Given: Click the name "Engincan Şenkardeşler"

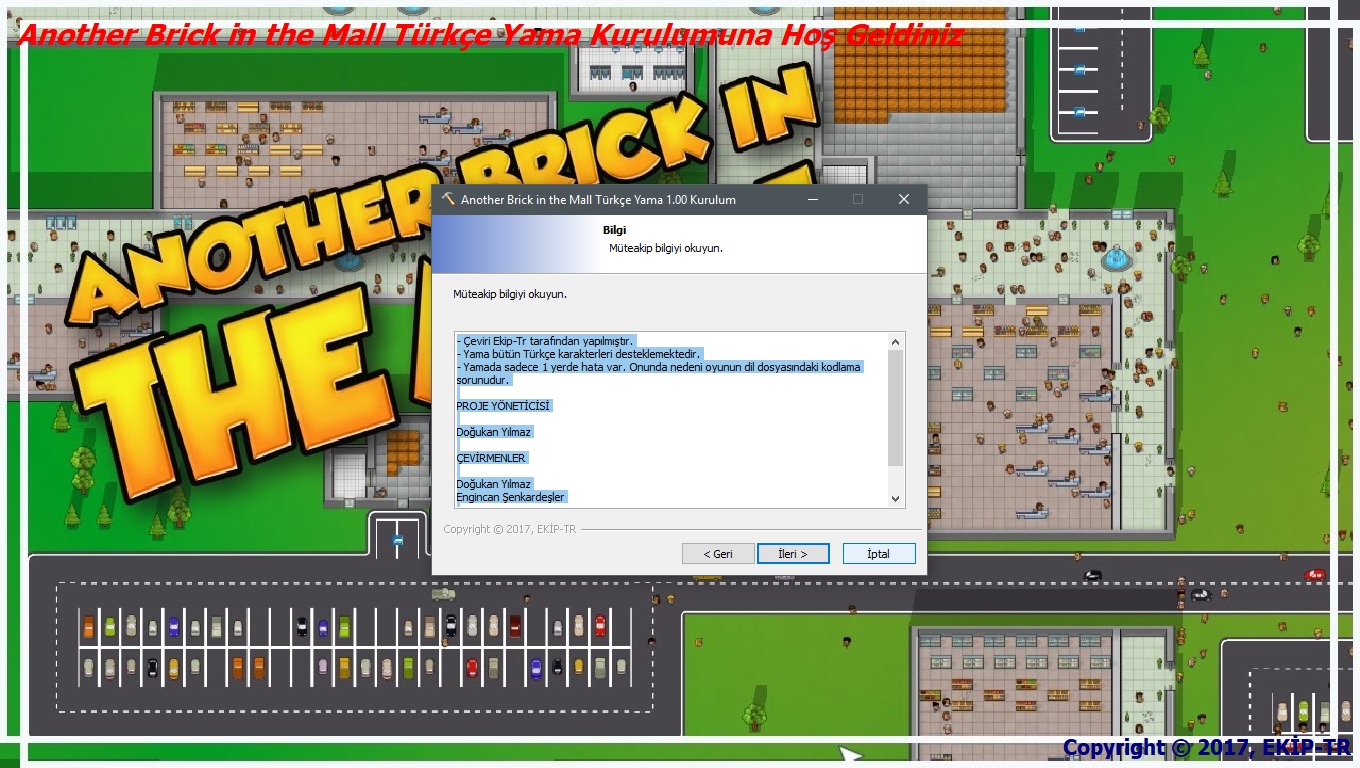Looking at the screenshot, I should pyautogui.click(x=511, y=497).
